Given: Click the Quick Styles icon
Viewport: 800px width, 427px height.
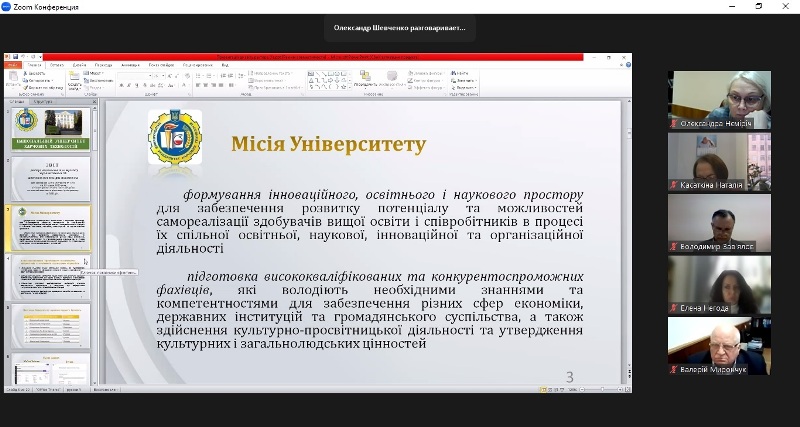Looking at the screenshot, I should coord(392,77).
